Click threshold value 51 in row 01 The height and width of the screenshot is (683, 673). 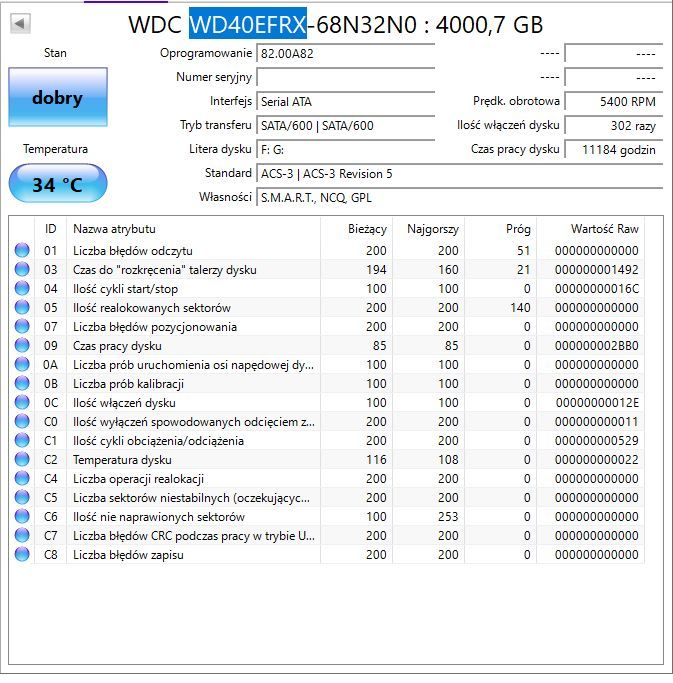(x=523, y=250)
